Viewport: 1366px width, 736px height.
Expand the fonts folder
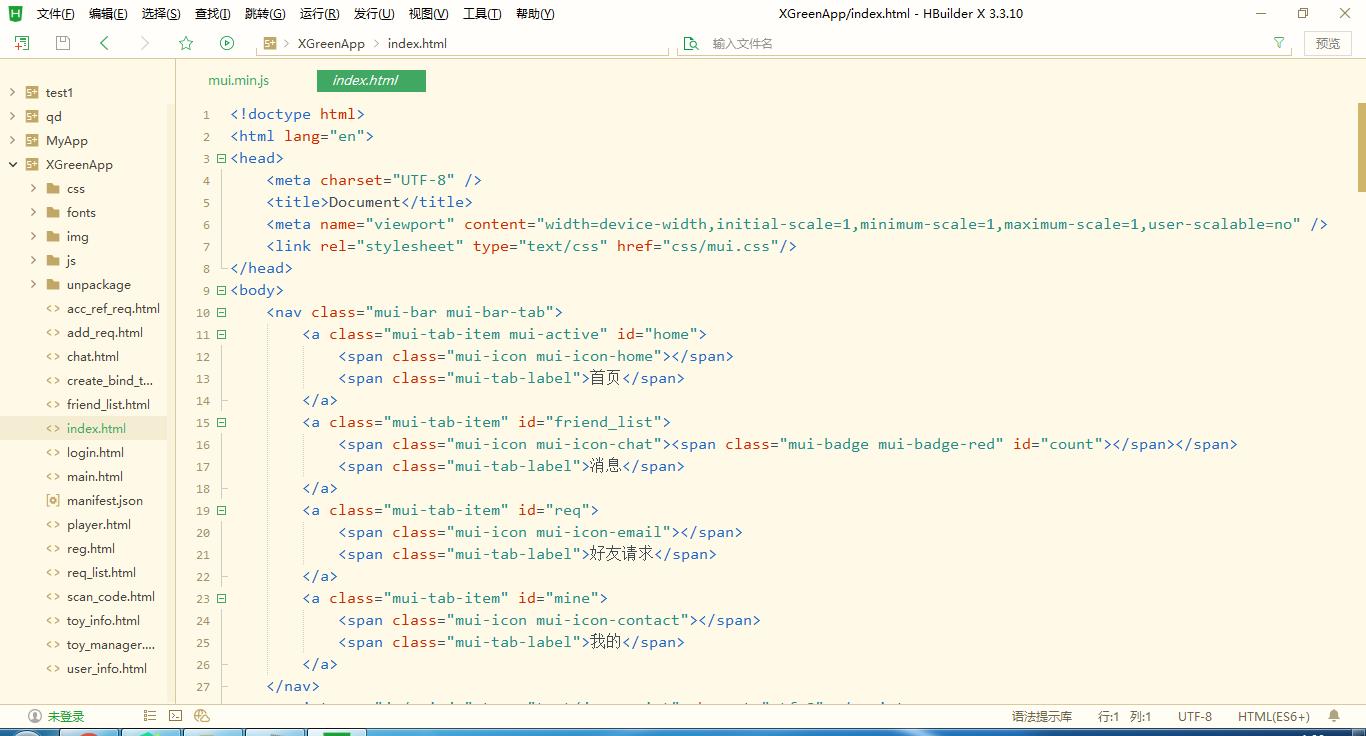coord(33,212)
